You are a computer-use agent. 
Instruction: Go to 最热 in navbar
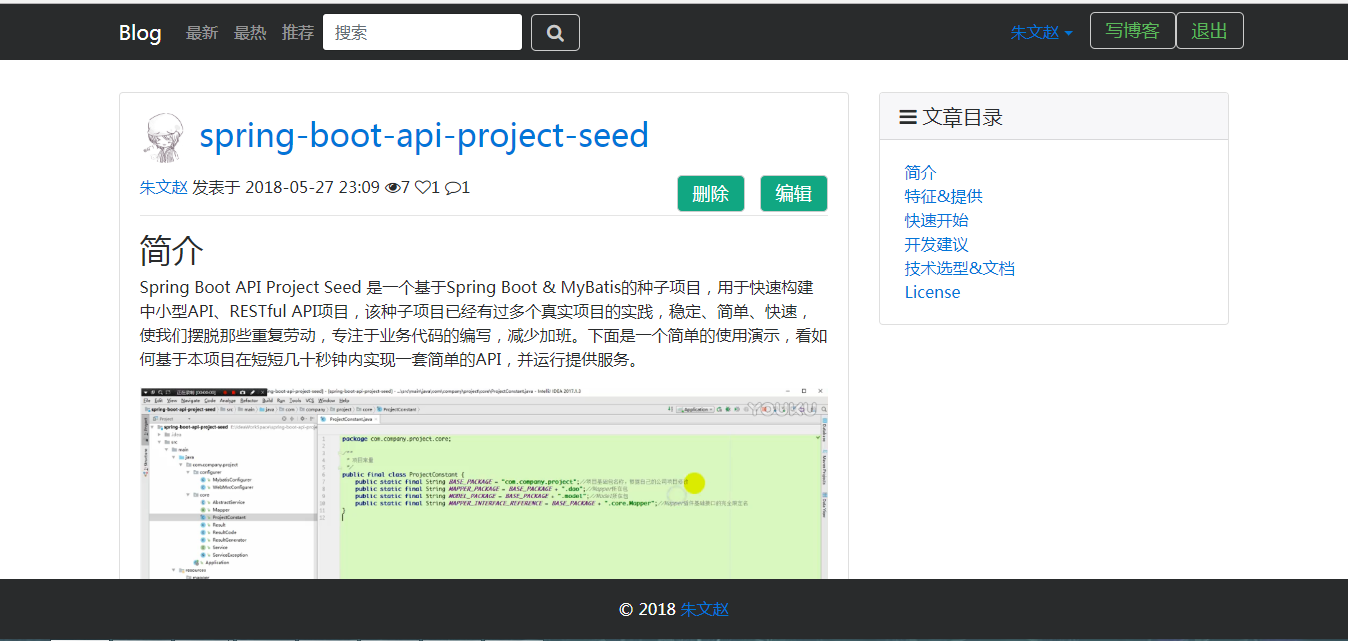(x=250, y=32)
